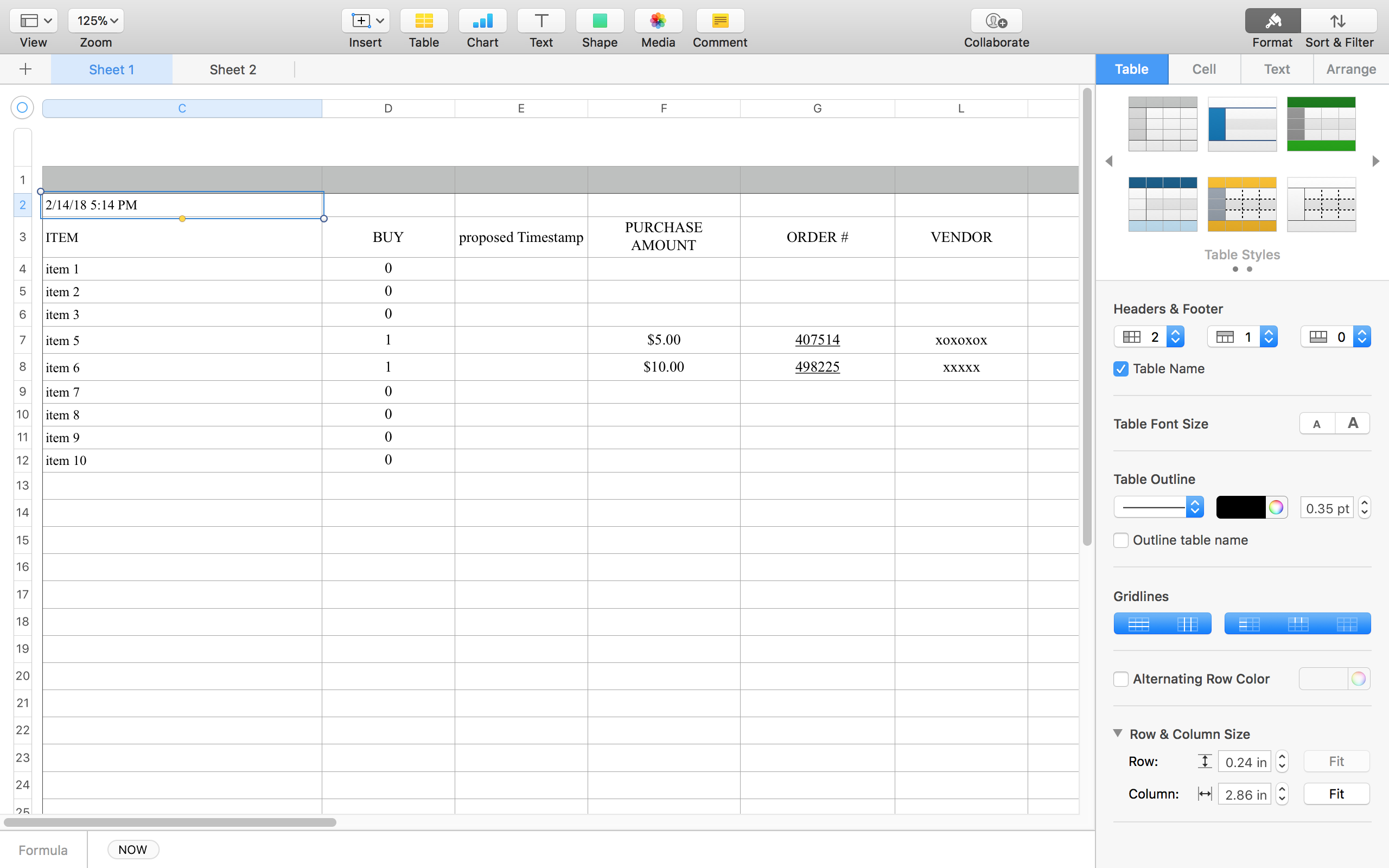Click the Collaborate icon
Viewport: 1389px width, 868px height.
click(x=996, y=21)
